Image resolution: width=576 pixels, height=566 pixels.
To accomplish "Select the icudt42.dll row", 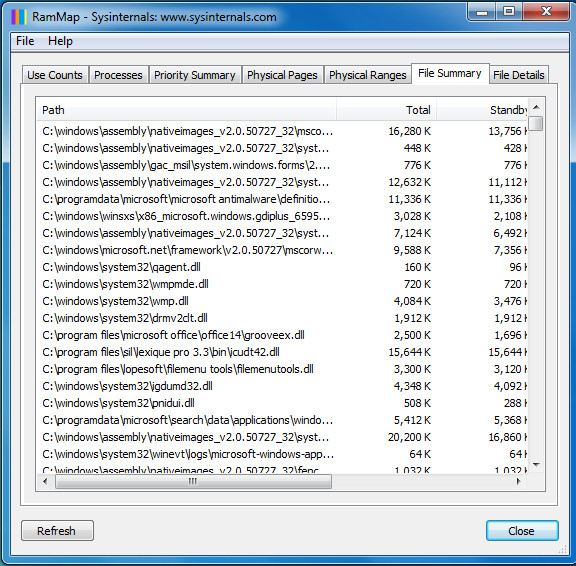I will [x=282, y=352].
